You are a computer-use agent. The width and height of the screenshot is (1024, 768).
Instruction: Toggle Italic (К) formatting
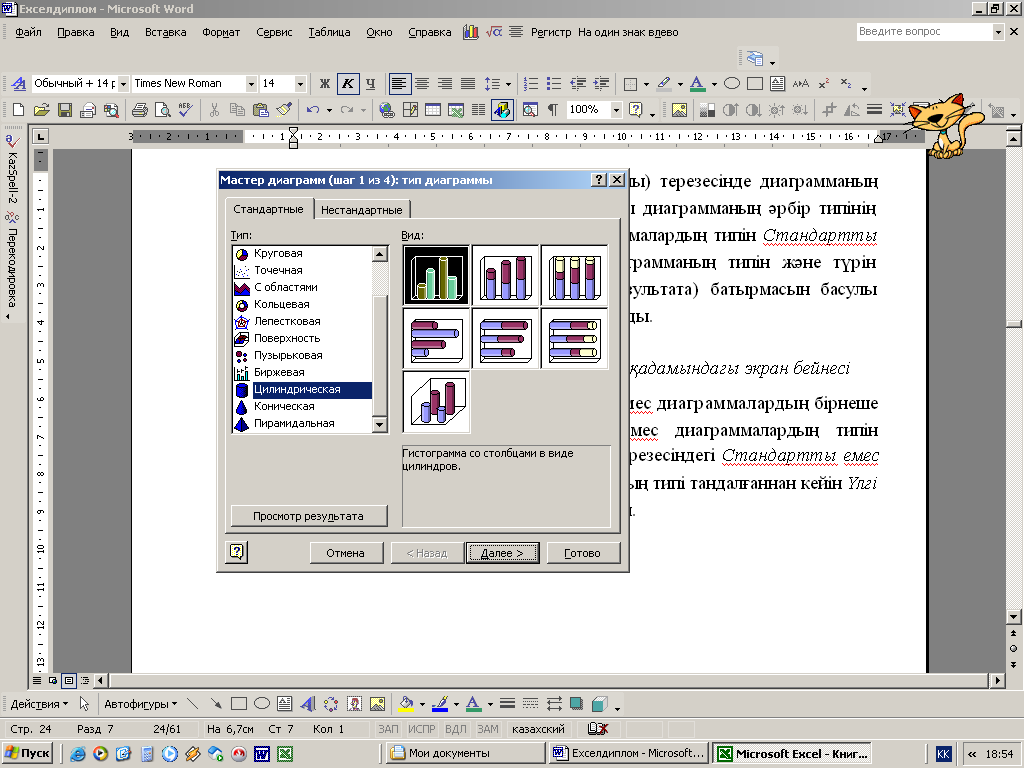coord(348,84)
